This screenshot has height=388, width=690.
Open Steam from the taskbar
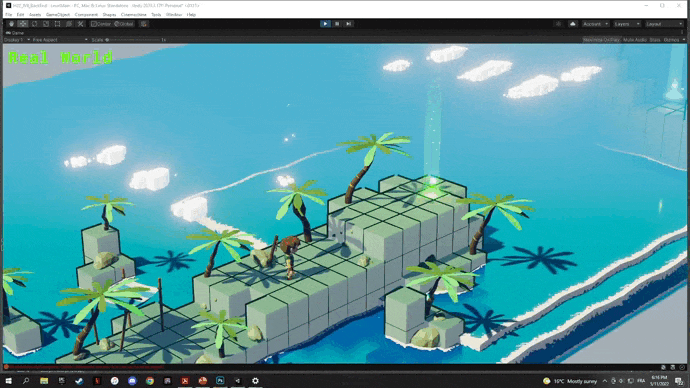79,381
